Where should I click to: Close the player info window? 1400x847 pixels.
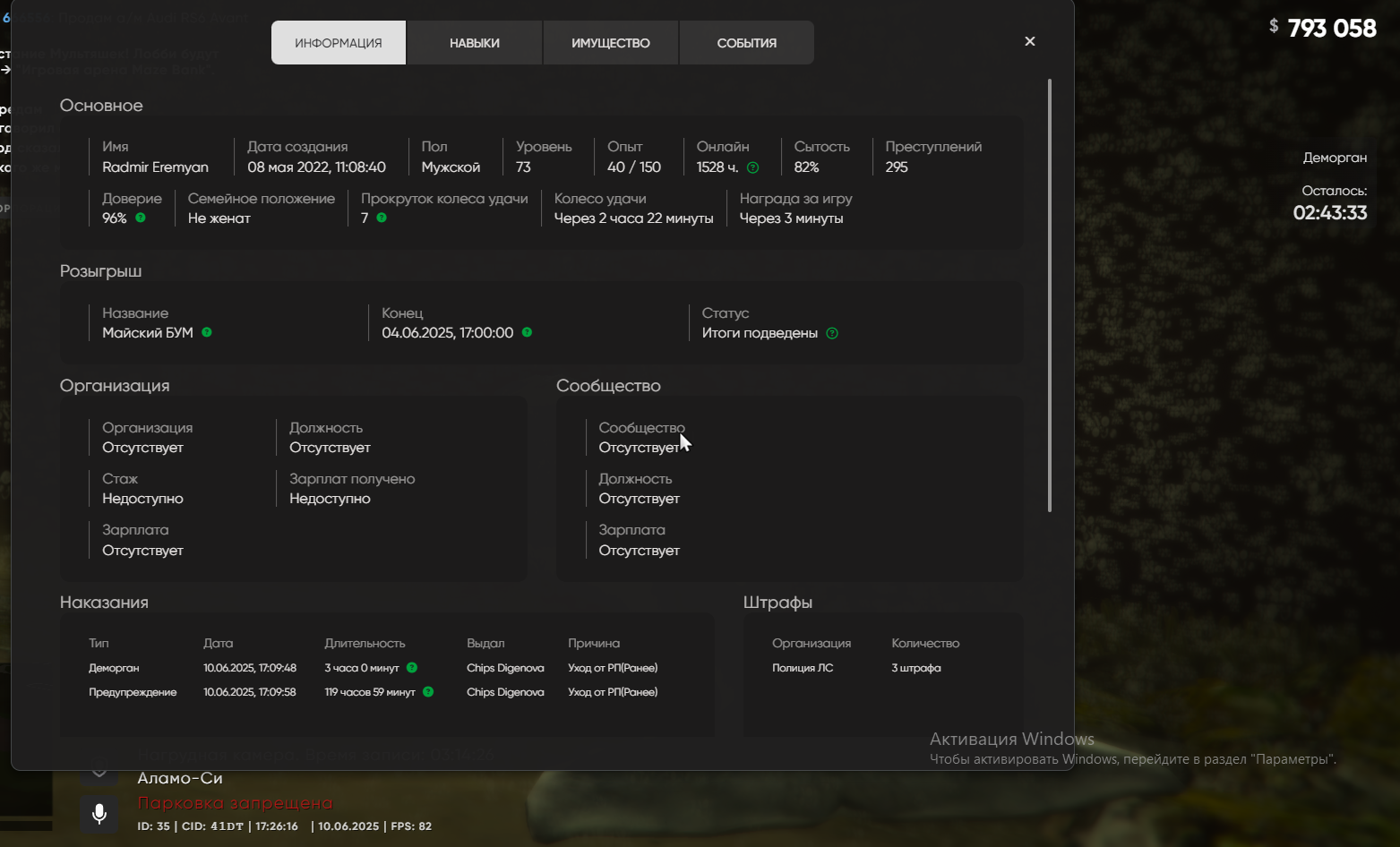pos(1030,41)
